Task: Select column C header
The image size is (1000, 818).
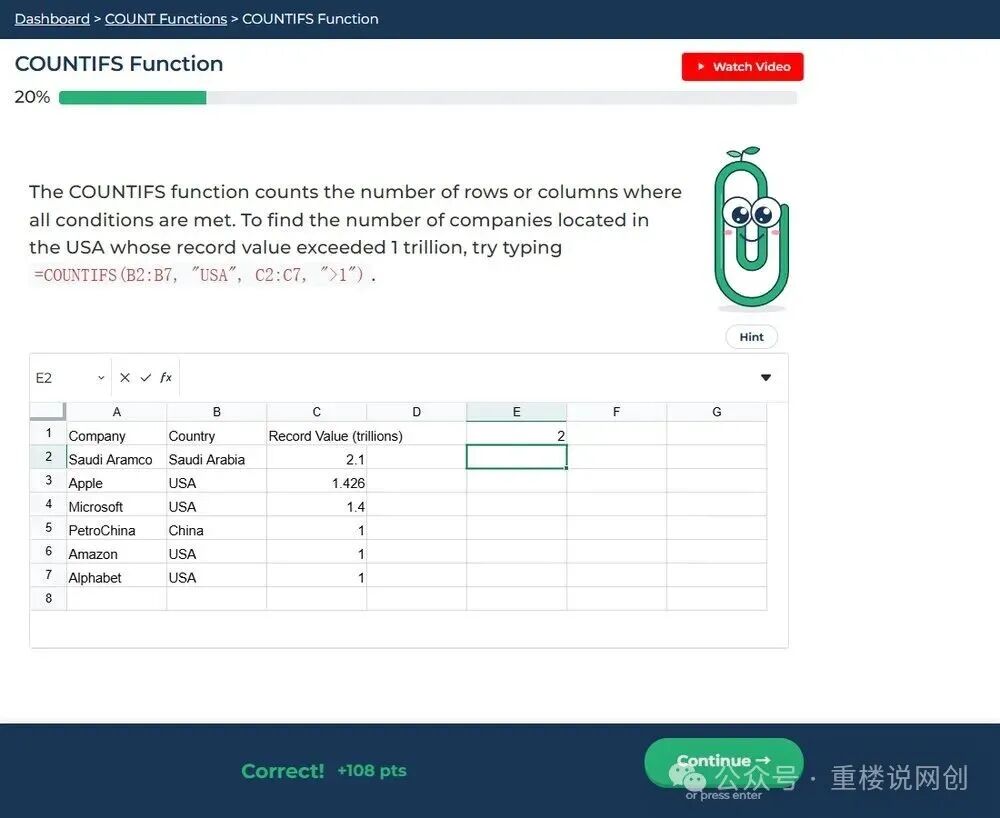Action: (x=316, y=412)
